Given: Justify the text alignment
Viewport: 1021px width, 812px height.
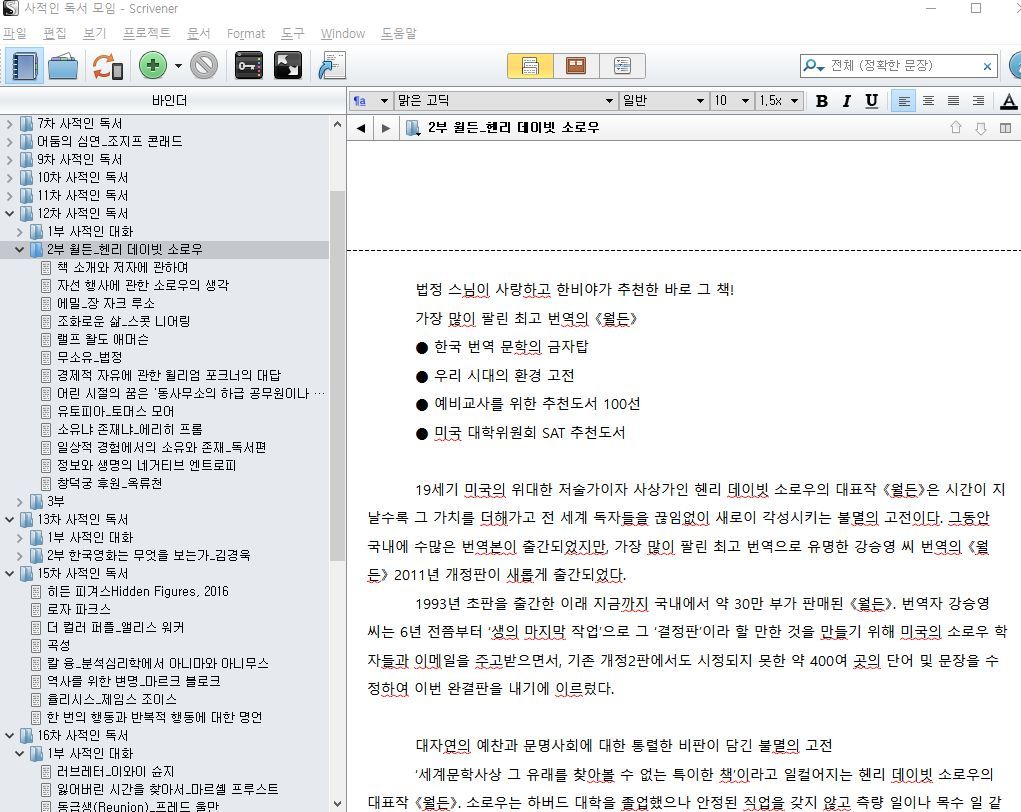Looking at the screenshot, I should (953, 101).
